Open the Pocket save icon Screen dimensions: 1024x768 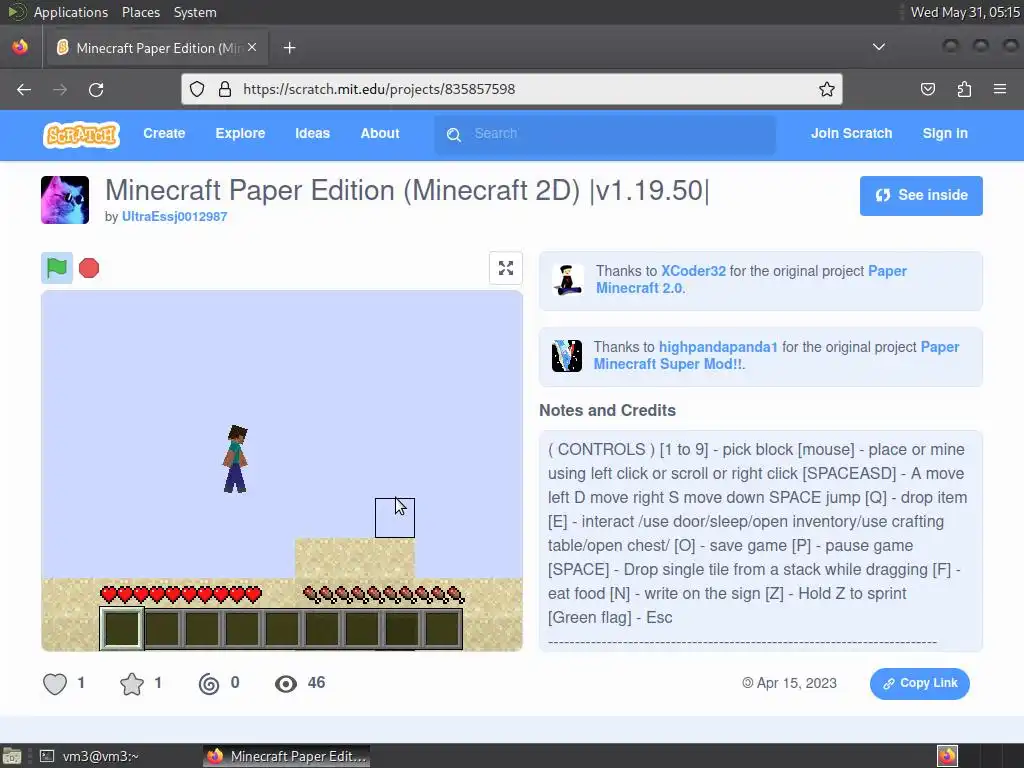point(927,89)
